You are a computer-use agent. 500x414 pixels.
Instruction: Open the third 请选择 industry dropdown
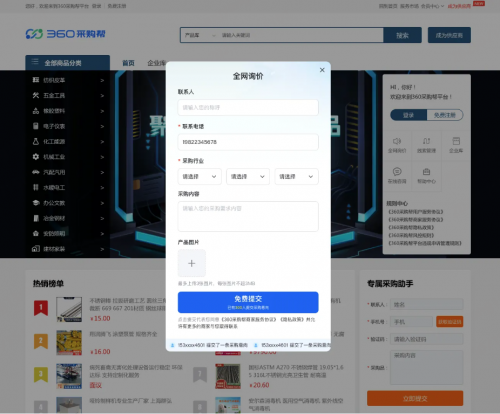296,176
